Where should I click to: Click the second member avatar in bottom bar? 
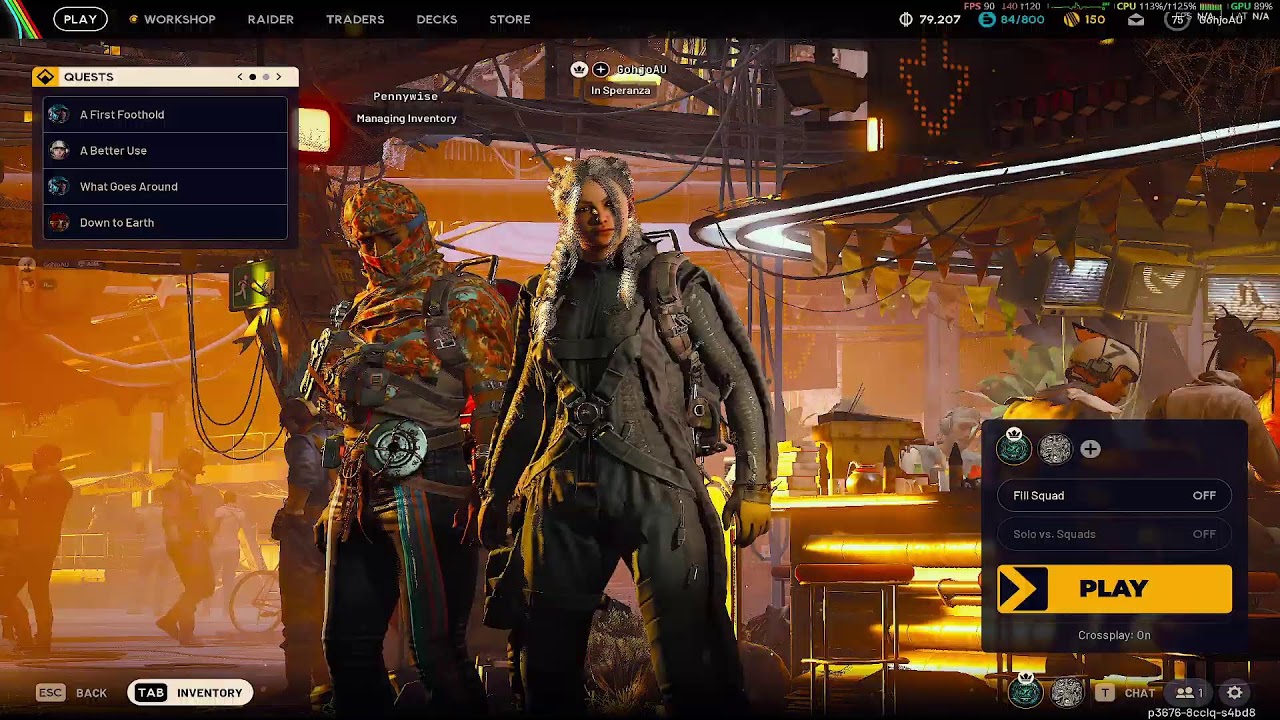tap(1067, 692)
